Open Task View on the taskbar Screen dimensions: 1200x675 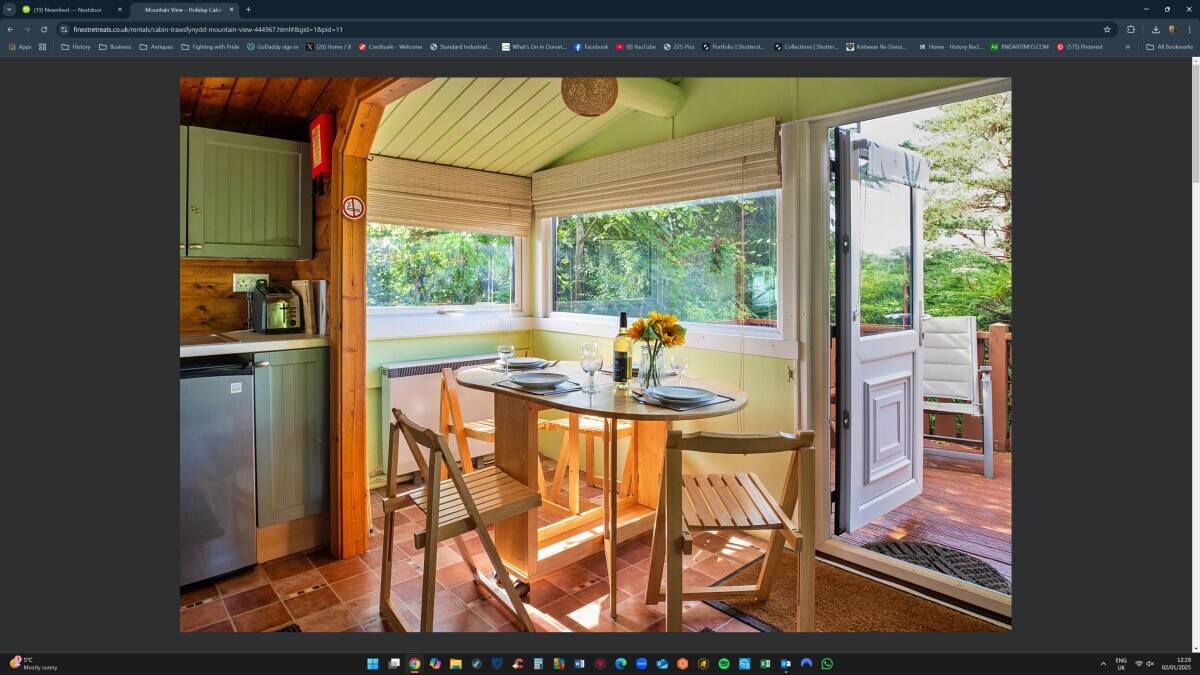394,663
